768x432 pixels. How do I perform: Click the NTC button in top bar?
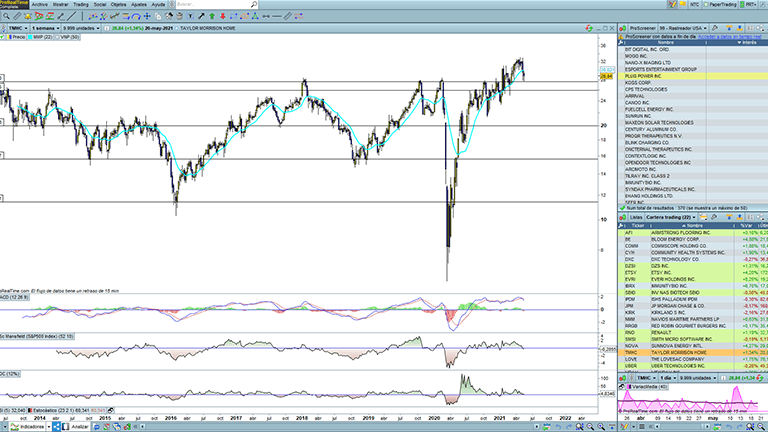(695, 4)
